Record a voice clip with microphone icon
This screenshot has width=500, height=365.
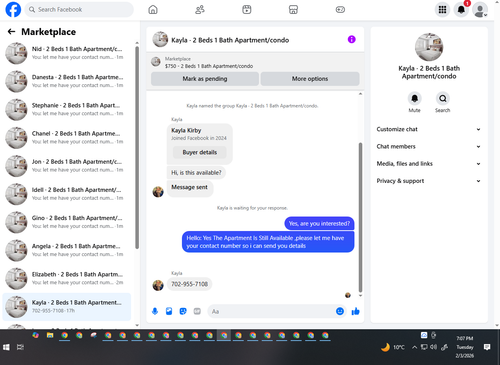click(x=155, y=311)
